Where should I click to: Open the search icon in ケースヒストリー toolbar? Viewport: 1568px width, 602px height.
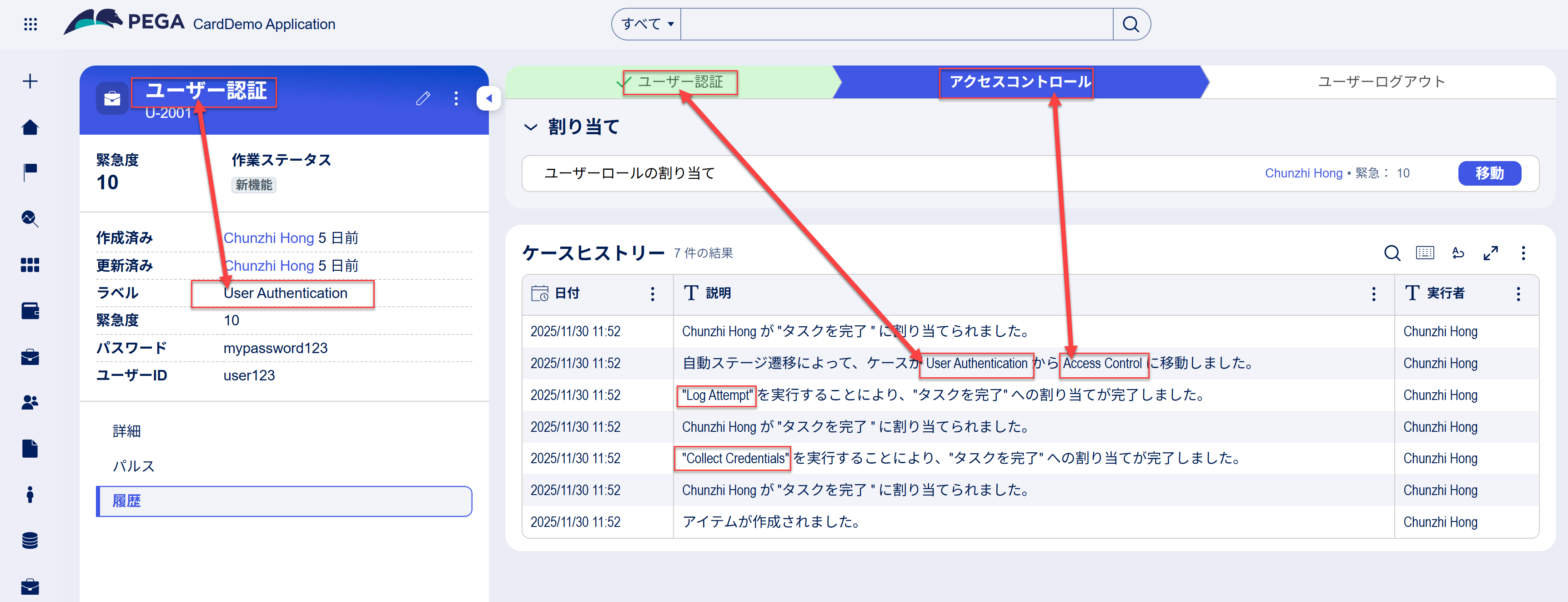click(x=1392, y=253)
